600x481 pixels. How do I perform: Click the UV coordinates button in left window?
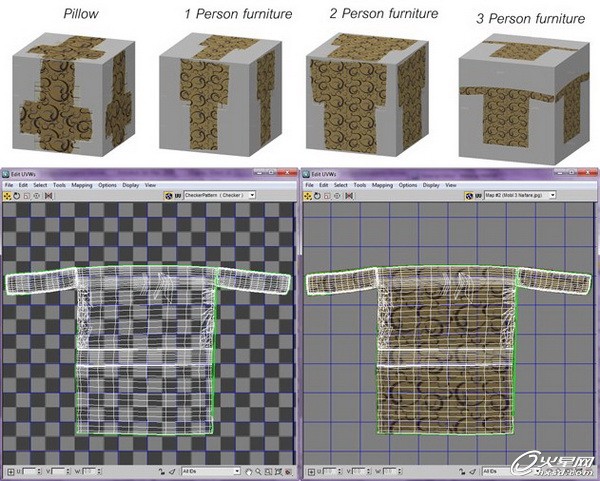pos(178,196)
